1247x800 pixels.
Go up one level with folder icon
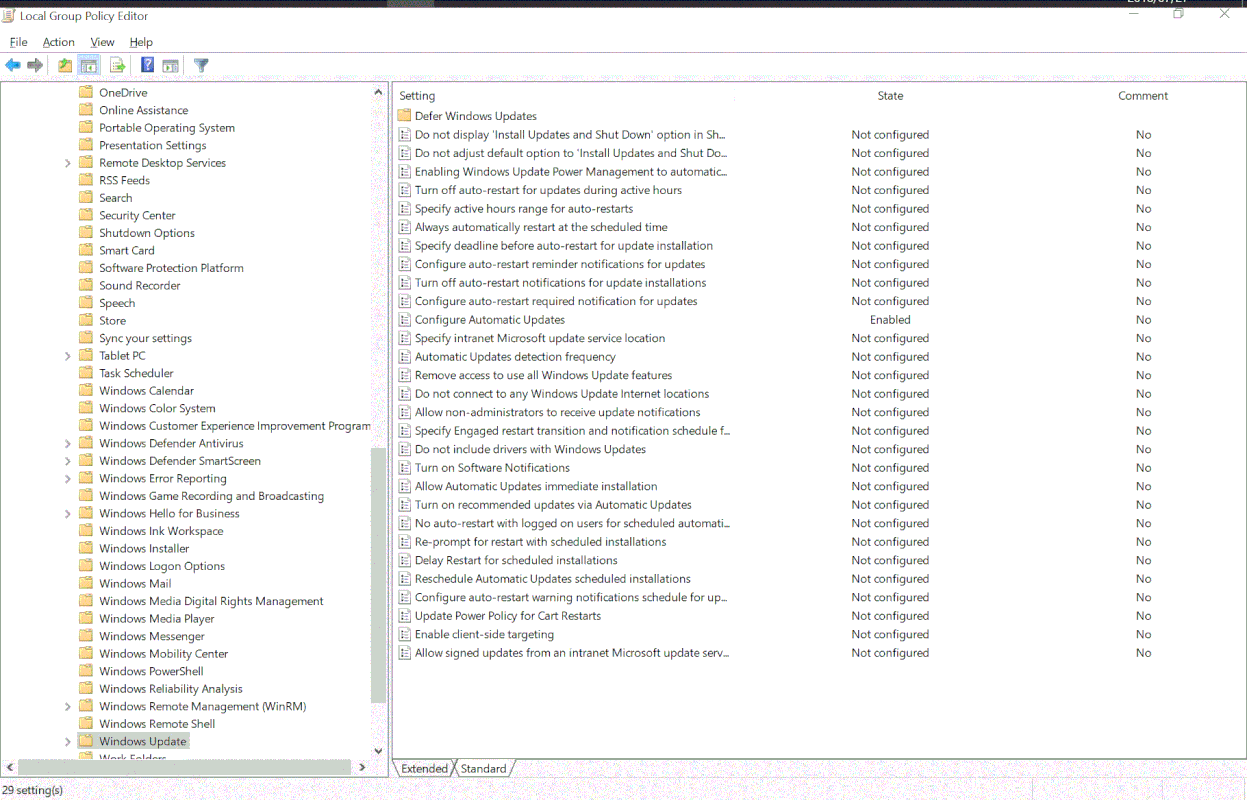[65, 66]
